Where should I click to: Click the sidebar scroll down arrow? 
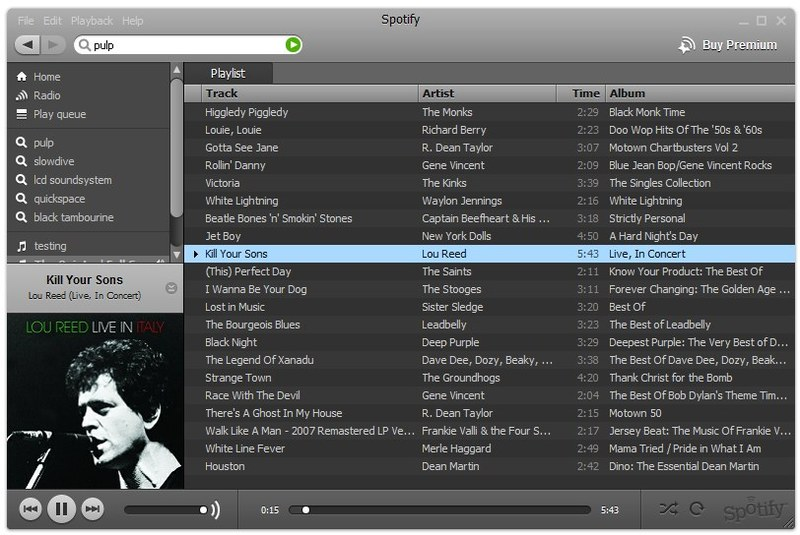pos(177,254)
